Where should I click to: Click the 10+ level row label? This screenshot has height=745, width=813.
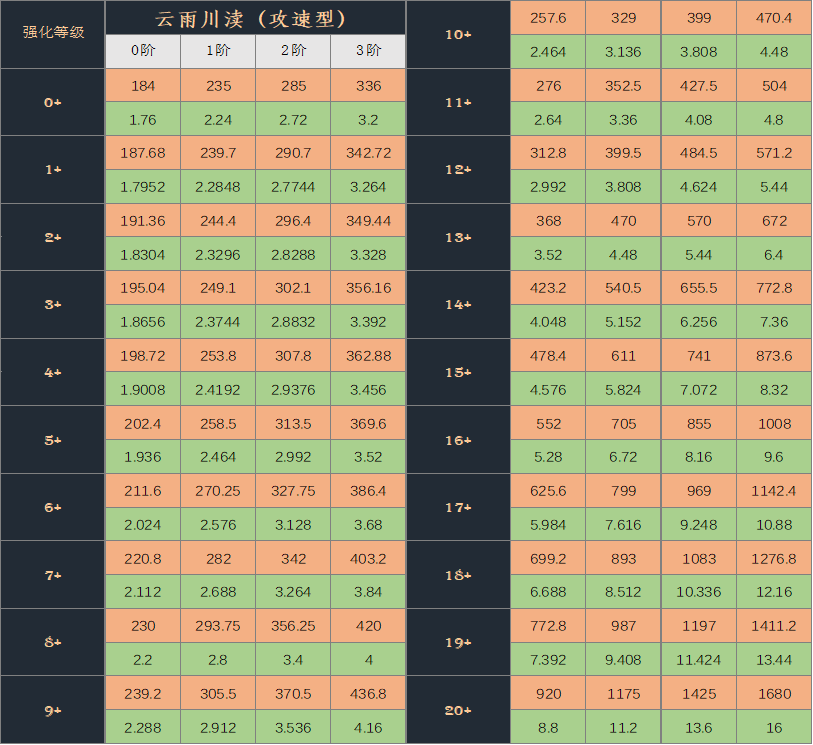click(x=458, y=34)
